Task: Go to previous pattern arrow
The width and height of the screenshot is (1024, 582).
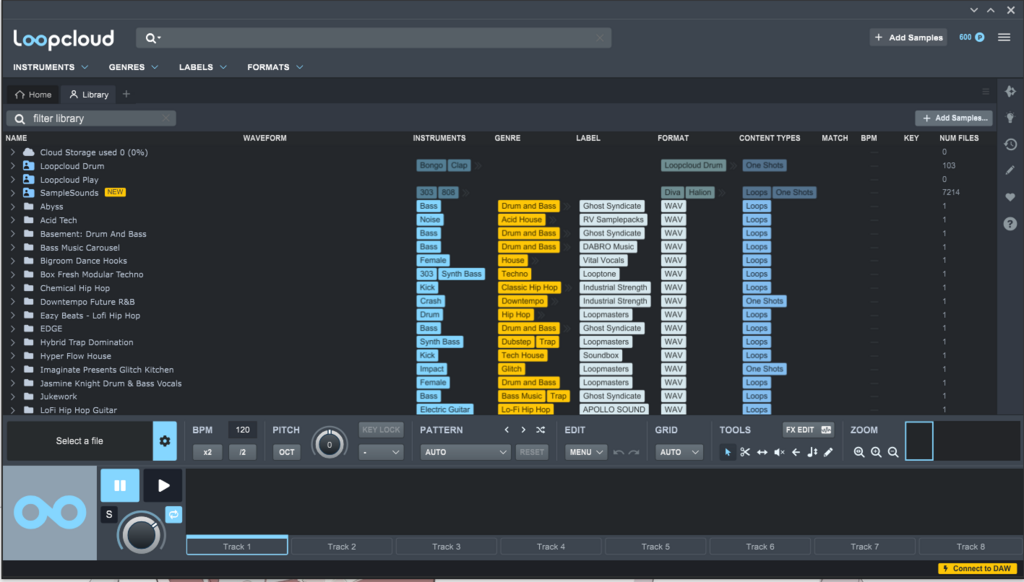Action: [x=506, y=430]
